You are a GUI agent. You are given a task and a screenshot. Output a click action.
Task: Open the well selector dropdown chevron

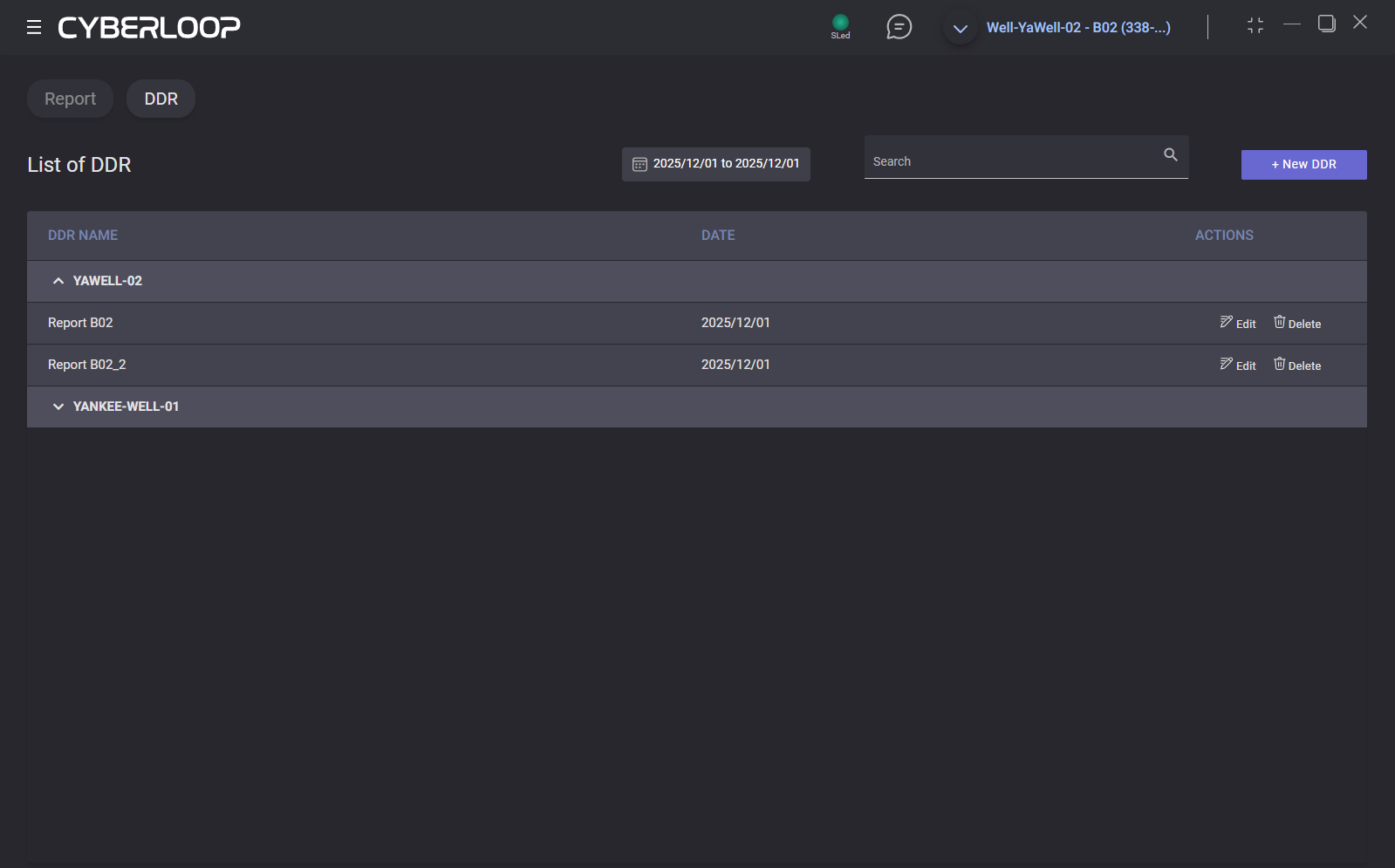pos(961,29)
